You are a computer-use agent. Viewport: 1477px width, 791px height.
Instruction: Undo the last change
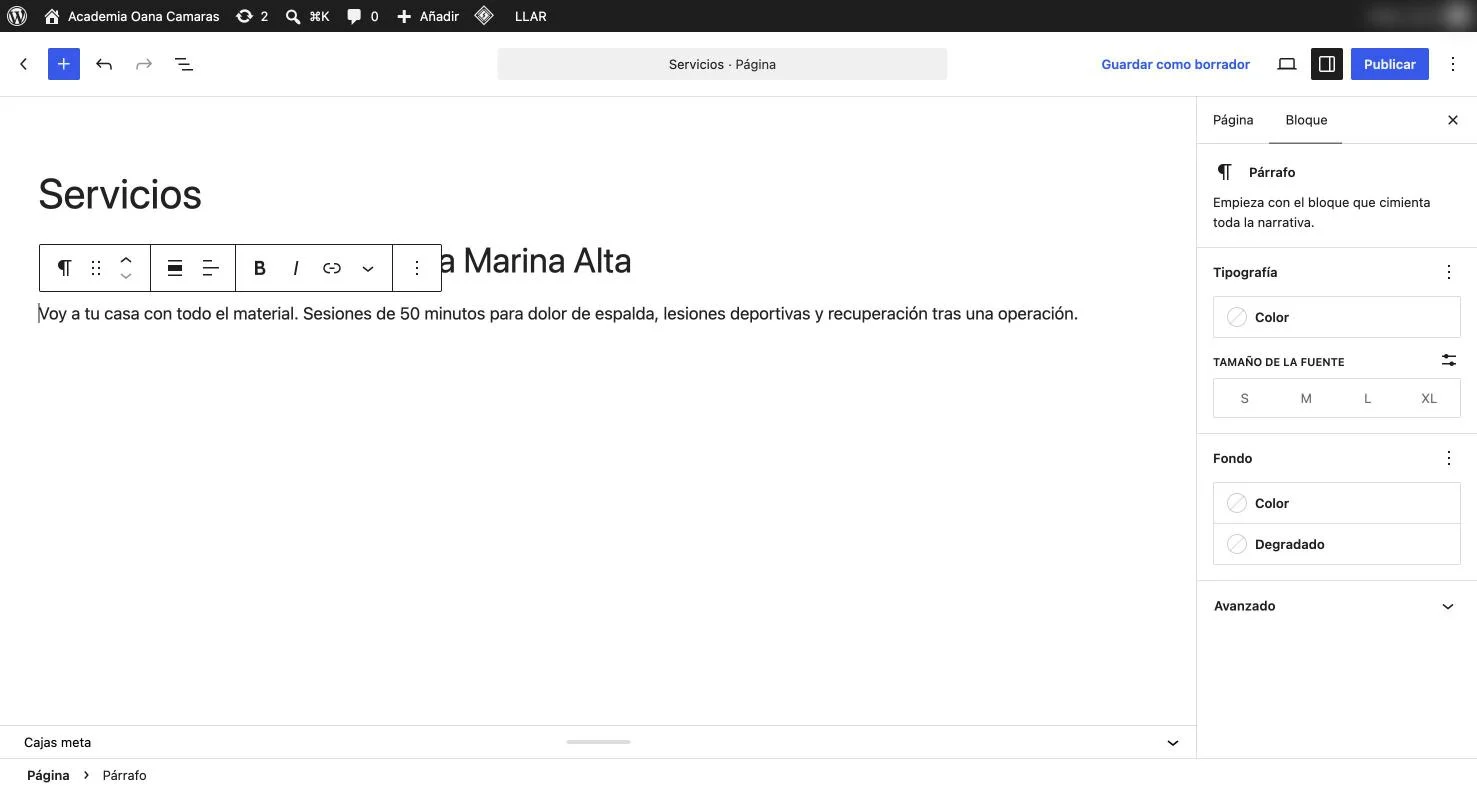tap(104, 64)
